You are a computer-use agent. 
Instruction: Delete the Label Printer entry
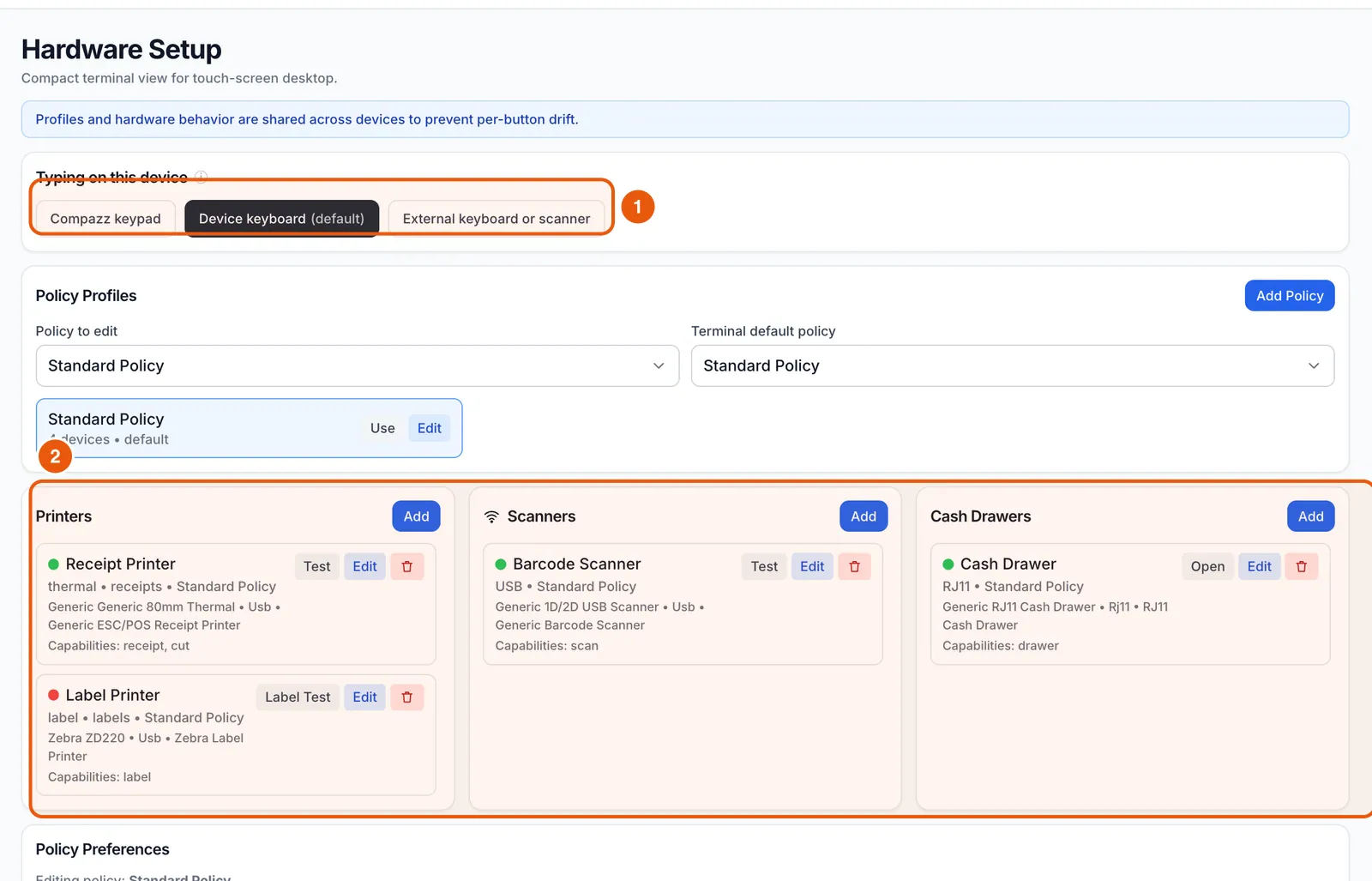(x=407, y=697)
